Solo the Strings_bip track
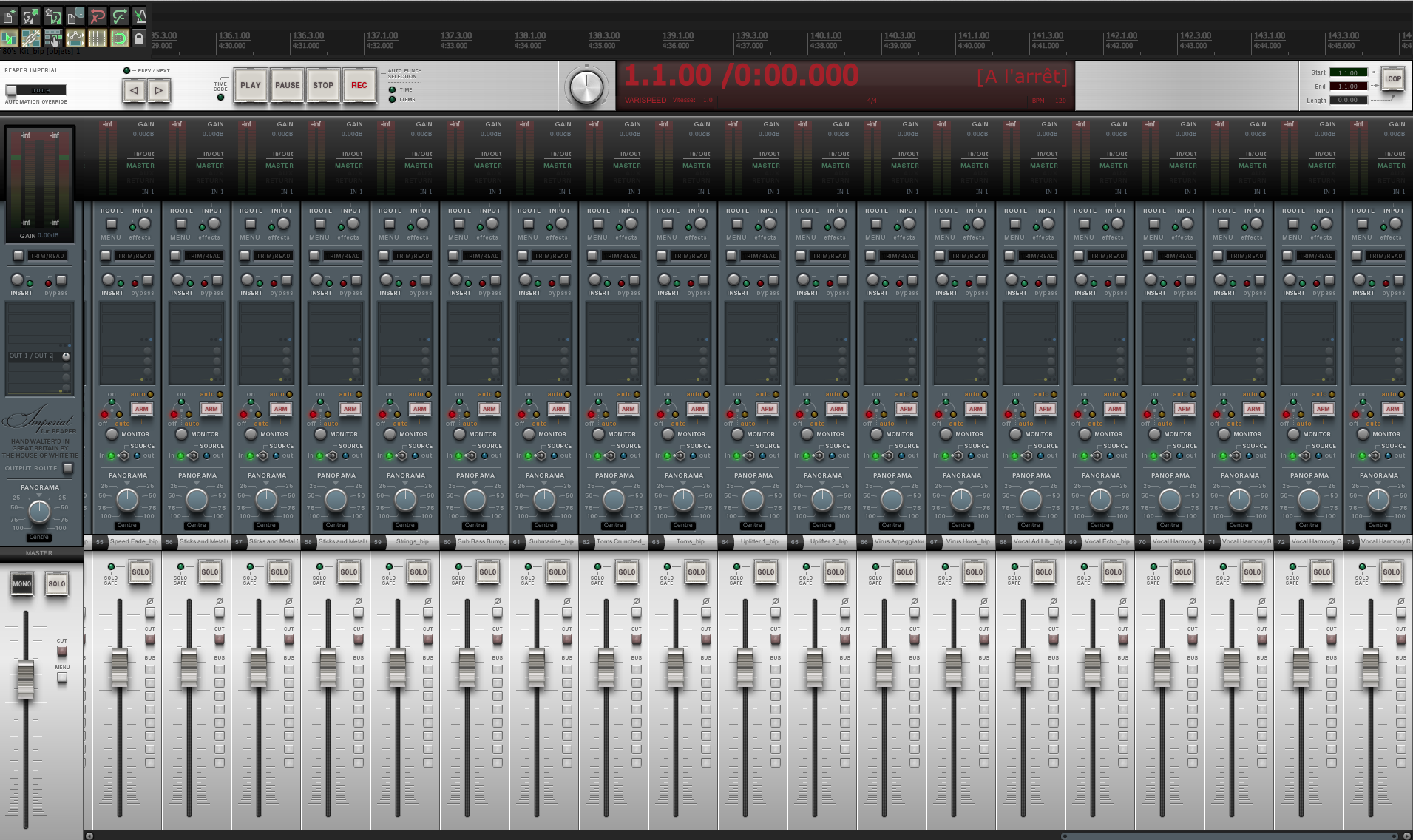Viewport: 1413px width, 840px height. [418, 572]
